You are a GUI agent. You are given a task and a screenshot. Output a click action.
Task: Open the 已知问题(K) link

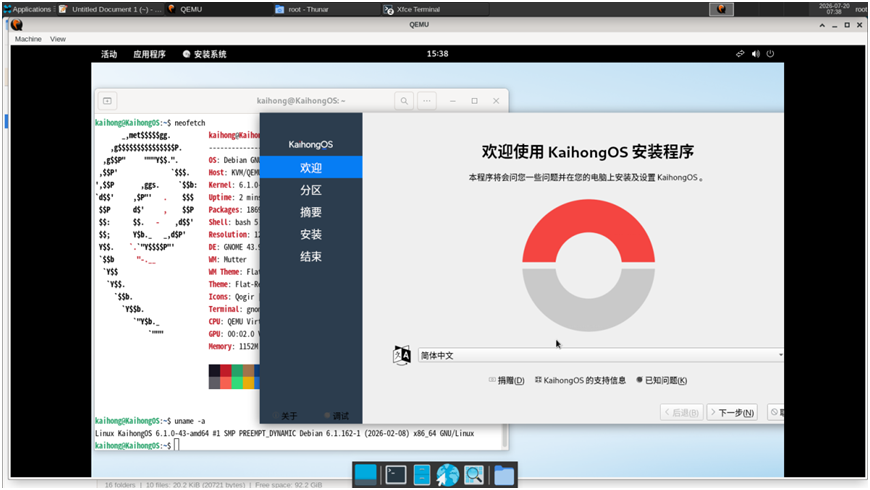(x=661, y=380)
